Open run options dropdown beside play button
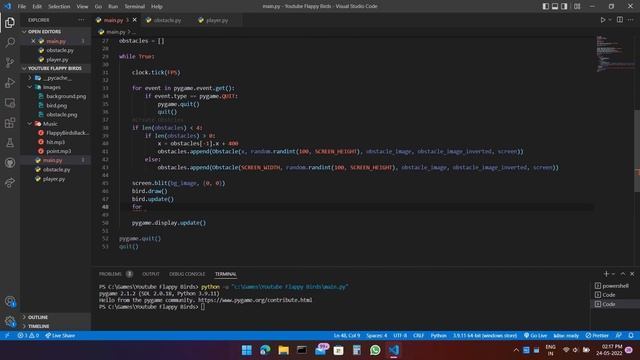Image resolution: width=640 pixels, height=360 pixels. [x=610, y=20]
